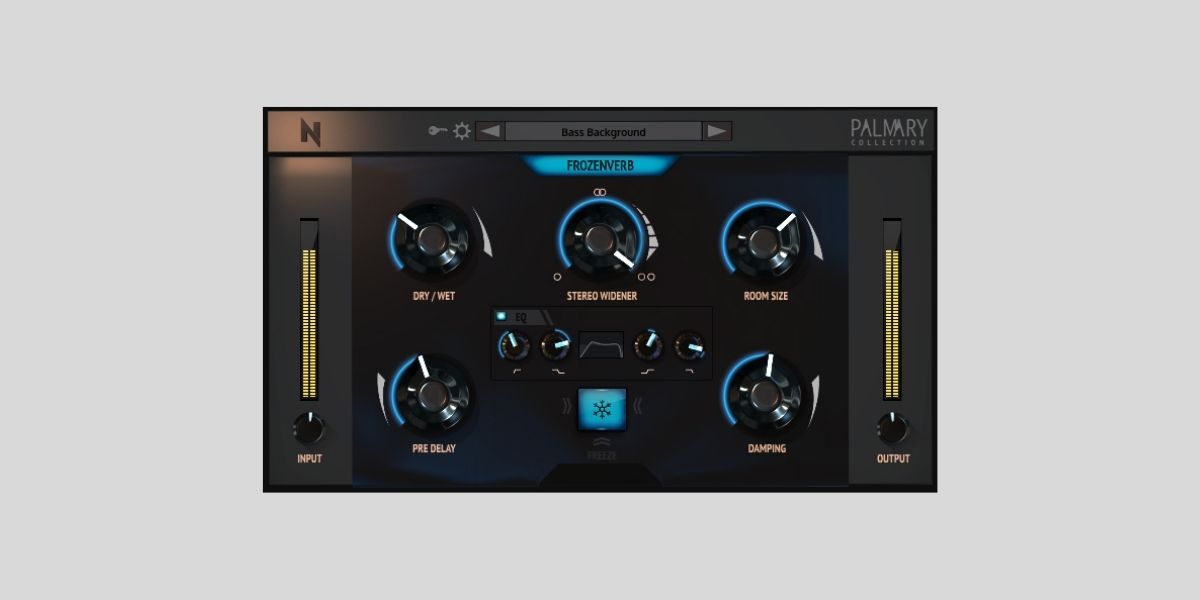Open the key activation icon
The height and width of the screenshot is (600, 1200).
438,131
